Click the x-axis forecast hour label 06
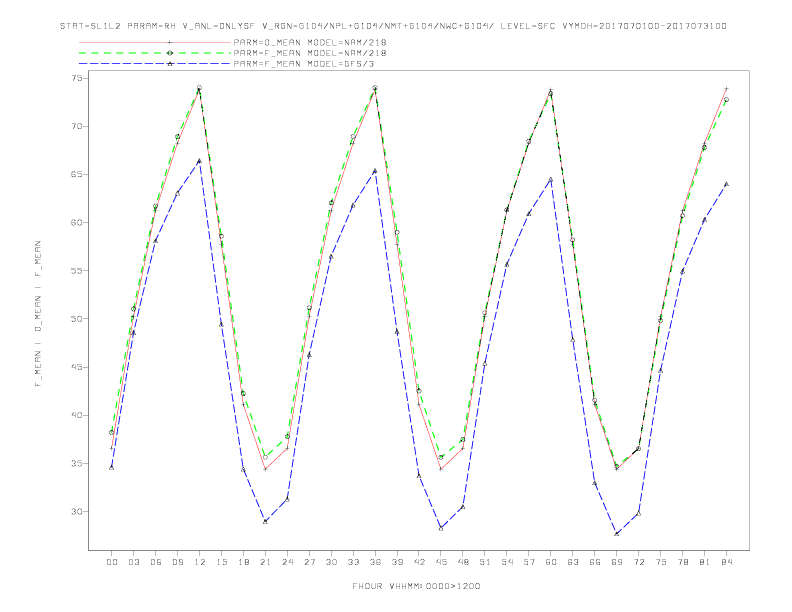 coord(156,562)
